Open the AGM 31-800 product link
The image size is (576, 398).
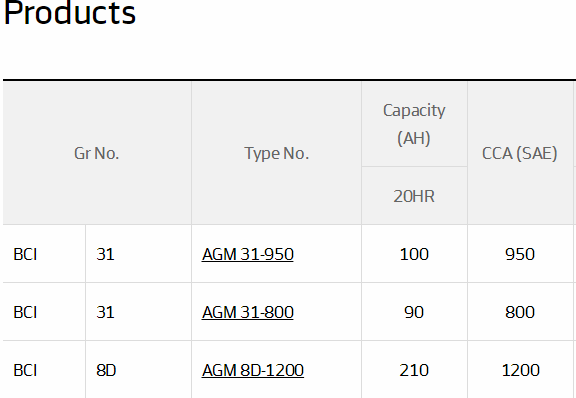click(248, 312)
